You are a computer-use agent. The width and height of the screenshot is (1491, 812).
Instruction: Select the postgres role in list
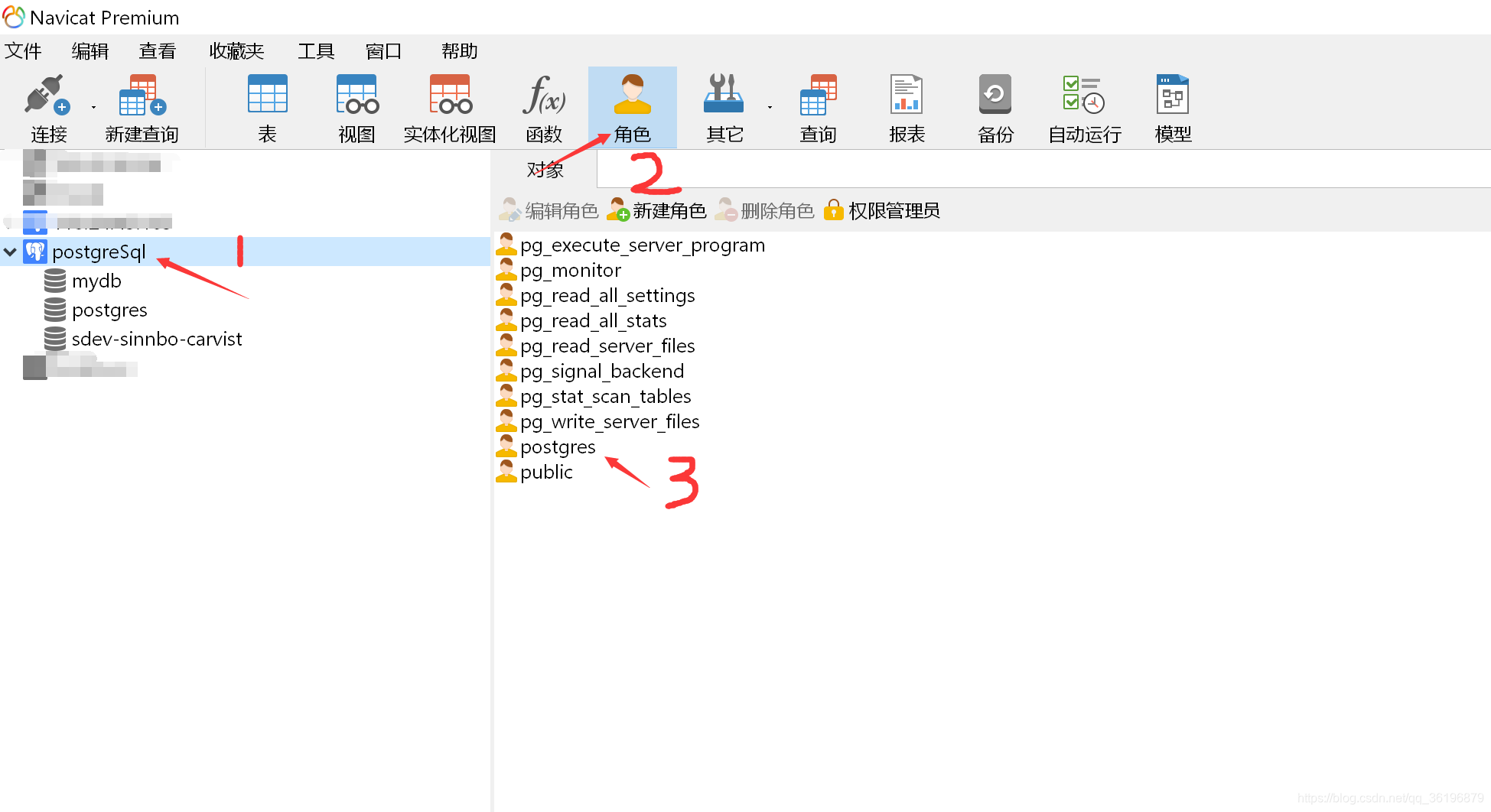[558, 447]
